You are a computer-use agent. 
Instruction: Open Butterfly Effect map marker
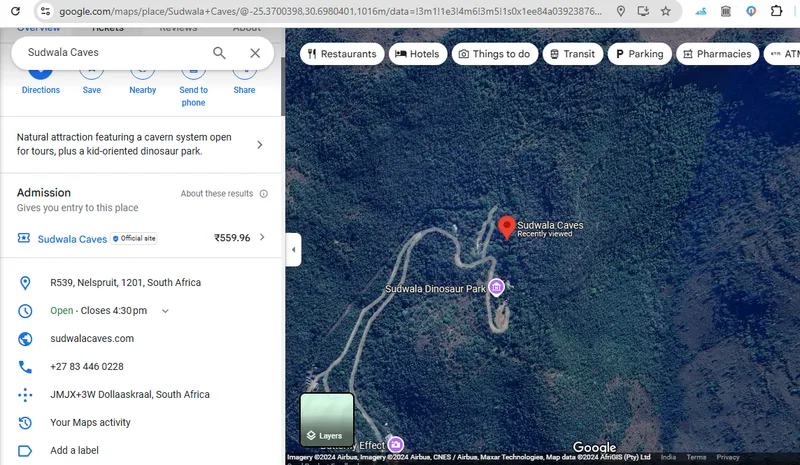(395, 445)
